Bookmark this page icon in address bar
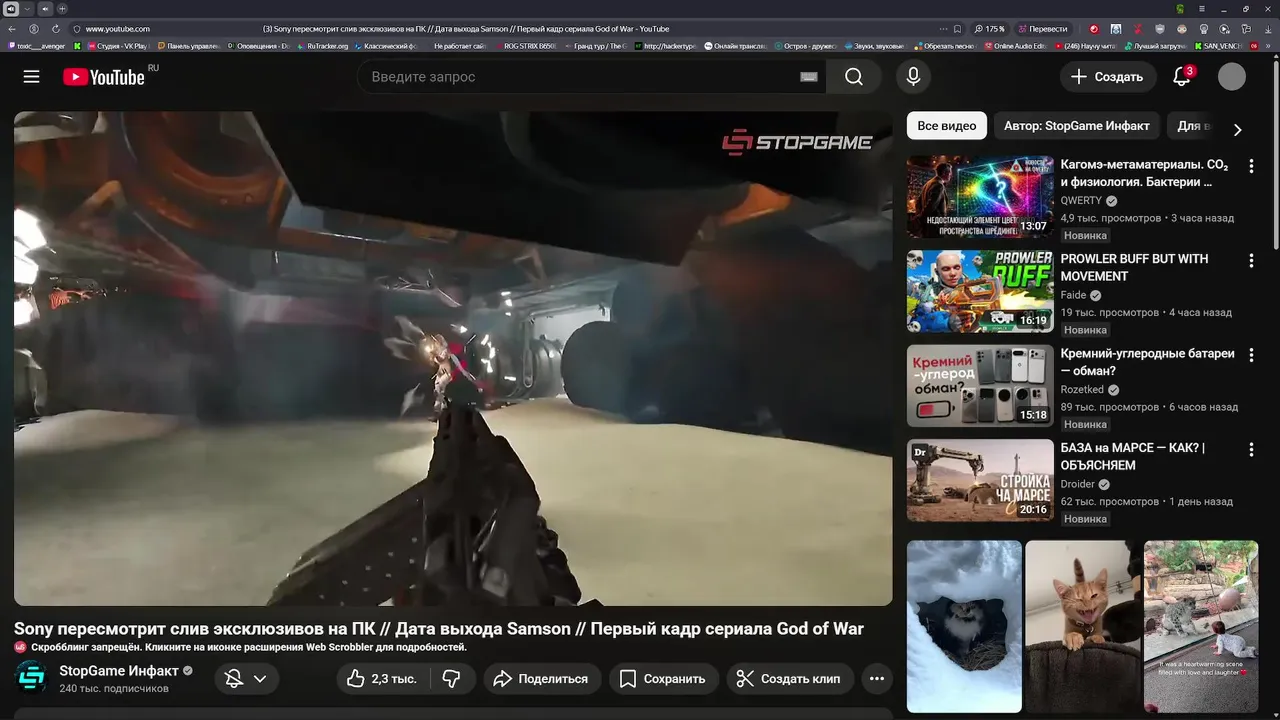The height and width of the screenshot is (720, 1280). [x=958, y=29]
